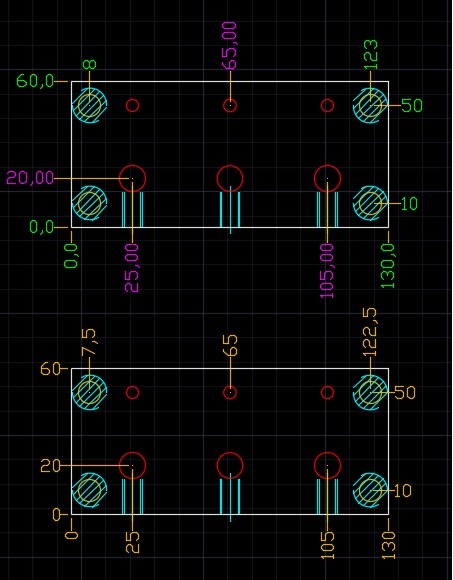Select the orange 65 dimension label
The image size is (453, 580).
tap(230, 346)
